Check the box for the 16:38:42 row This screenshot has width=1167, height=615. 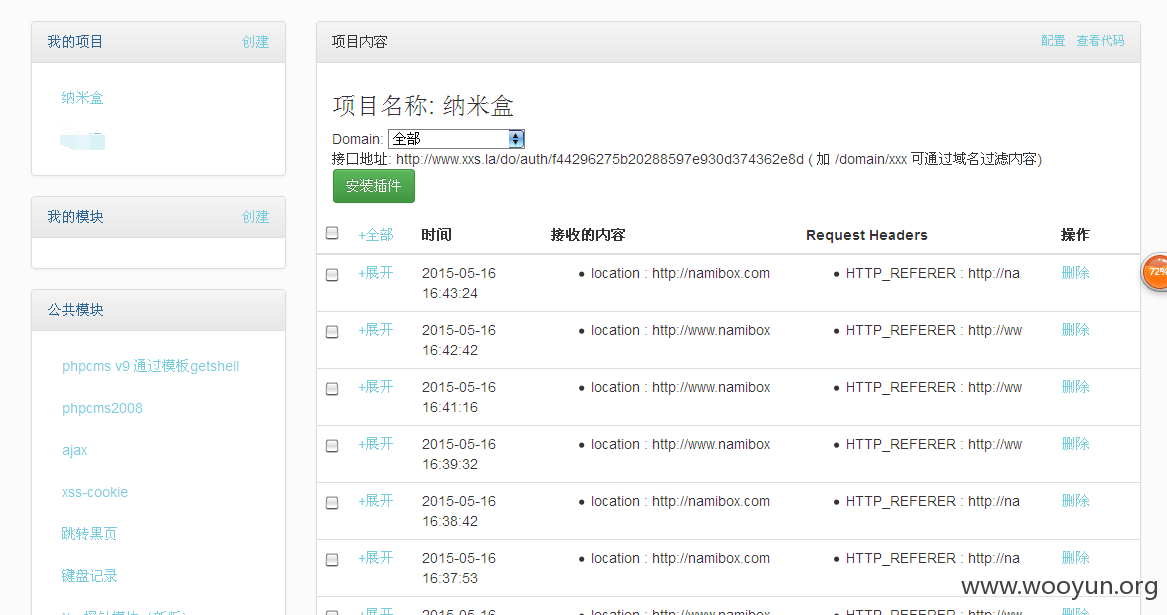[x=332, y=503]
